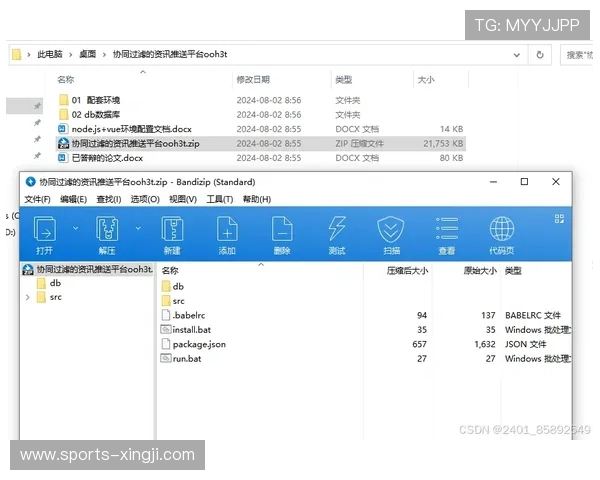
Task: Click the New archive (新建) icon
Action: pos(172,229)
